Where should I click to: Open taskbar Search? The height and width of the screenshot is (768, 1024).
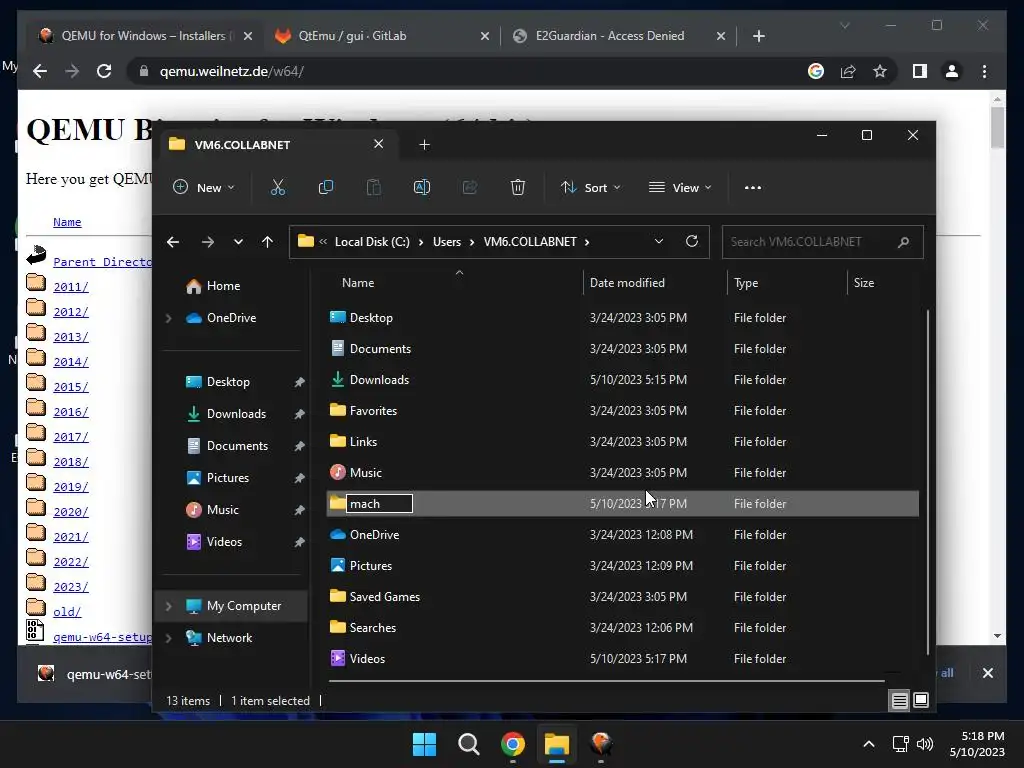pyautogui.click(x=469, y=744)
